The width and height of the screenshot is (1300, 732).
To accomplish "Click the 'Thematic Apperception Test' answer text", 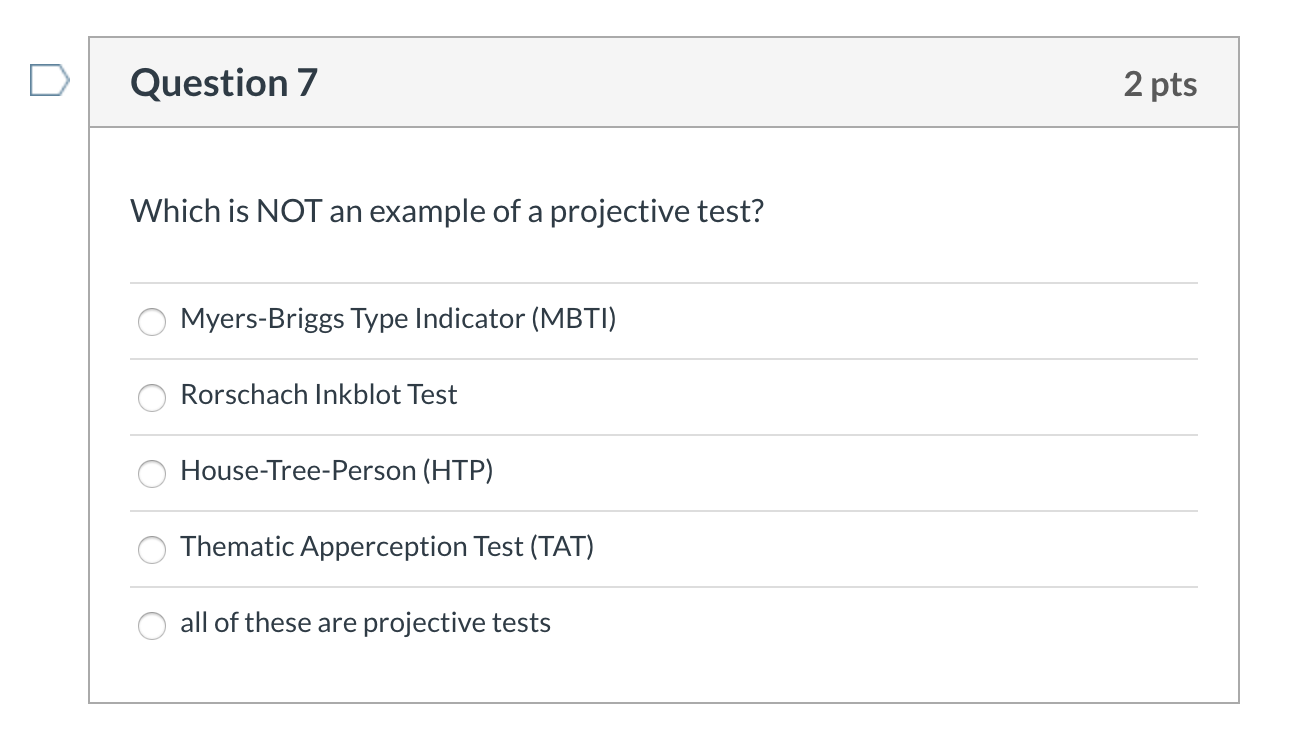I will [x=387, y=547].
